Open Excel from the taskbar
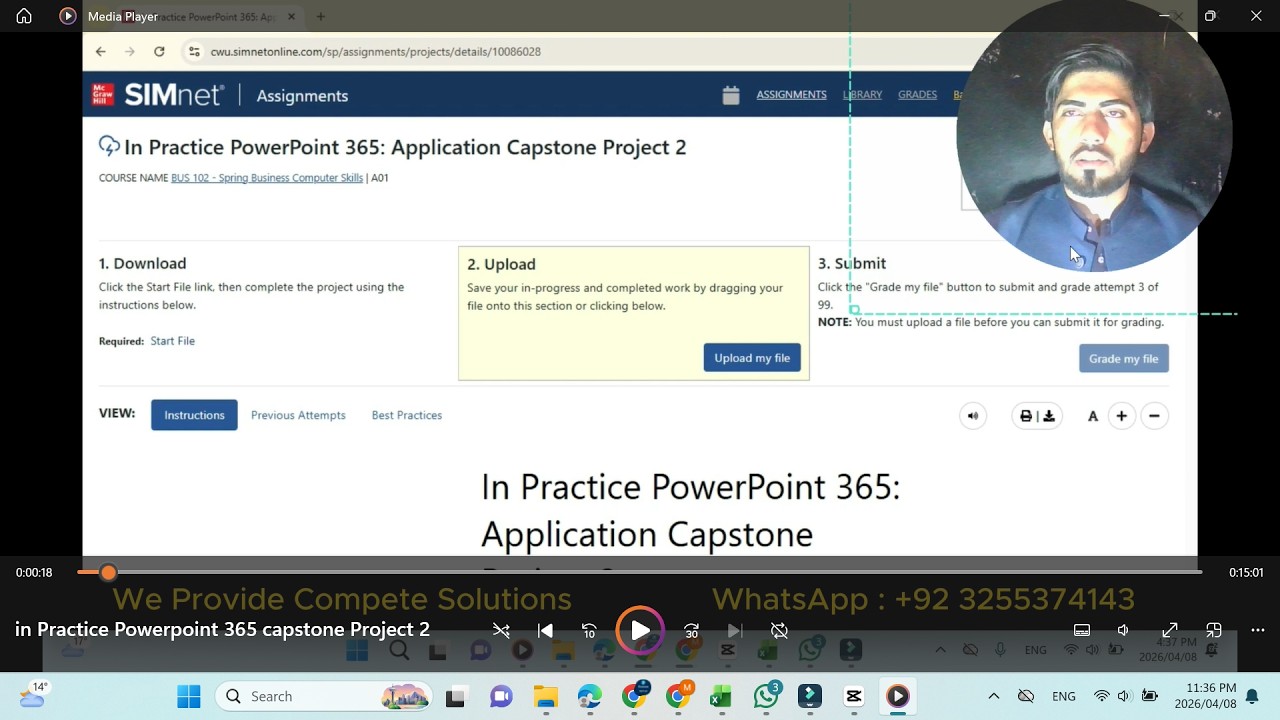Screen dimensions: 1280x720 click(x=721, y=696)
